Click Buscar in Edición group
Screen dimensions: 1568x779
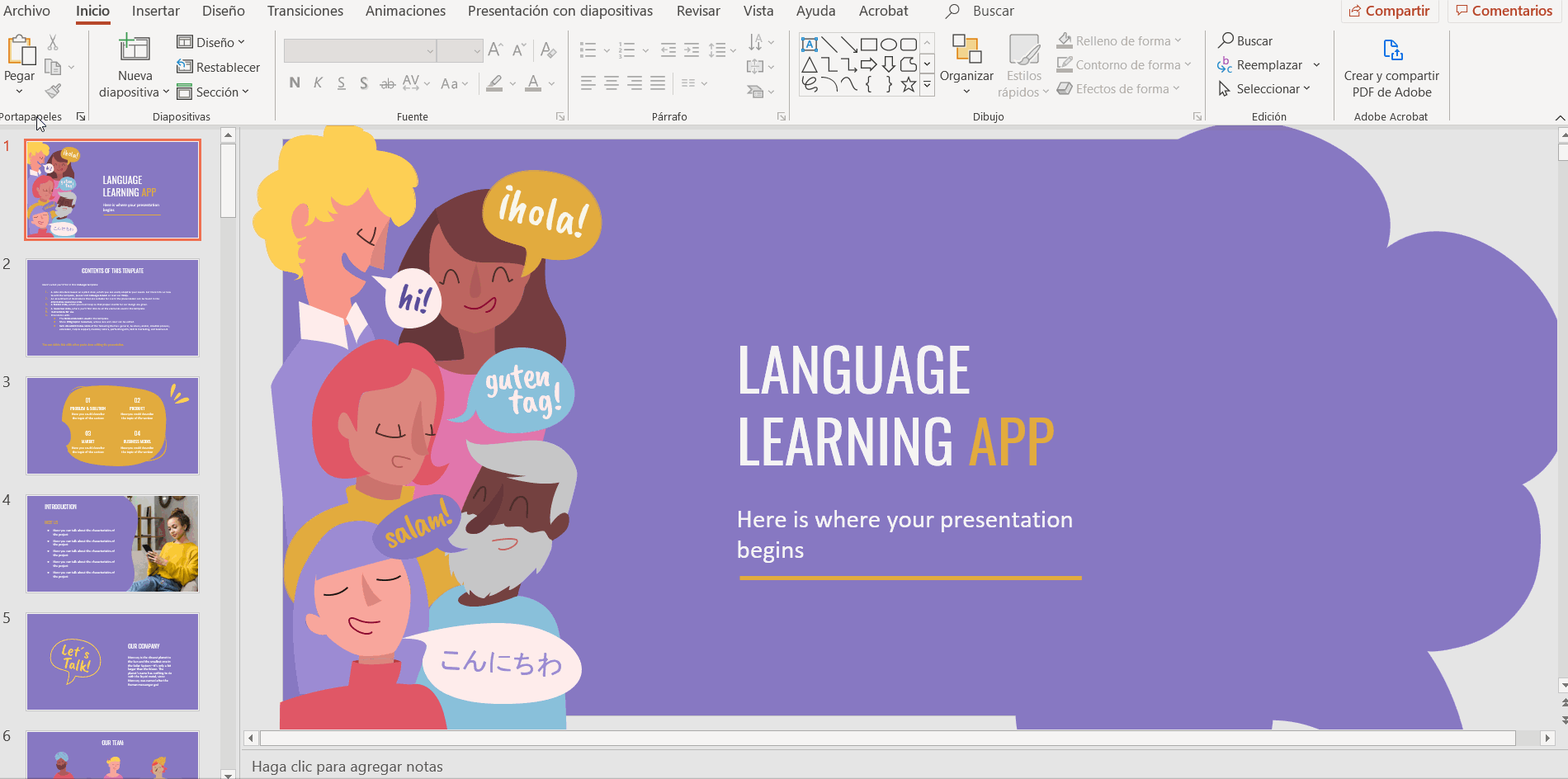[1245, 40]
